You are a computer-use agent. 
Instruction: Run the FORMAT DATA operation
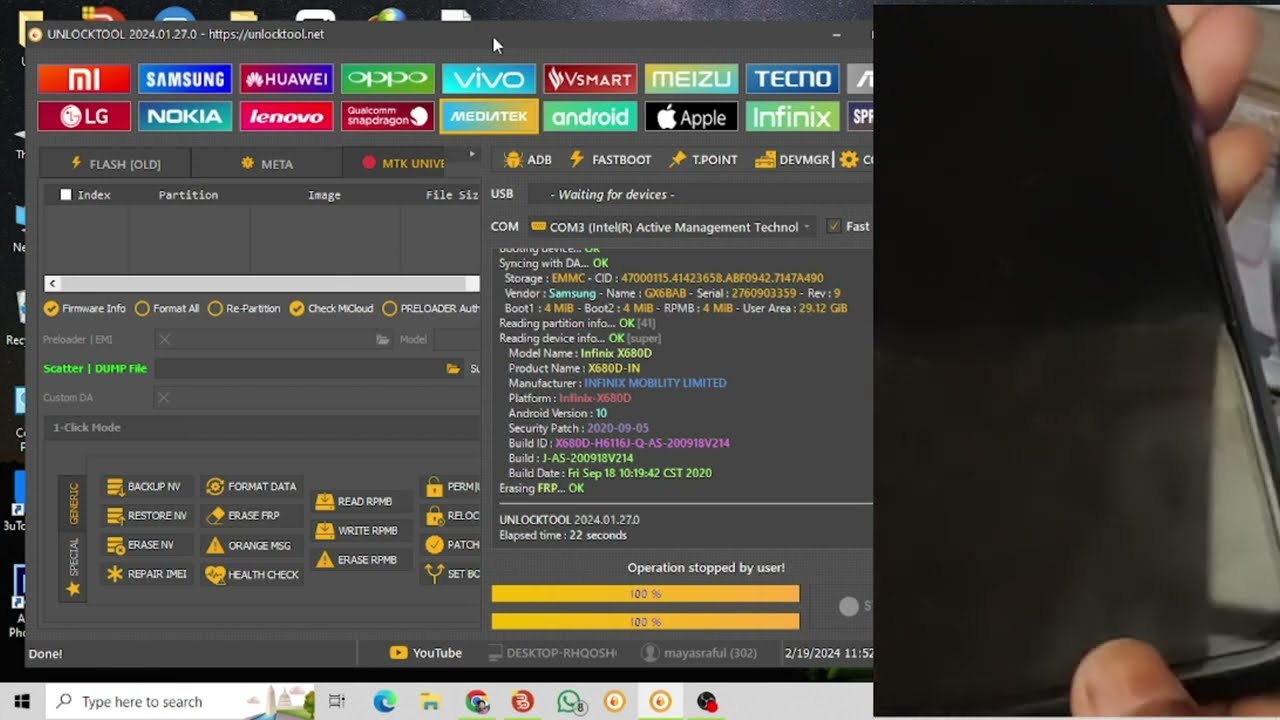[251, 487]
